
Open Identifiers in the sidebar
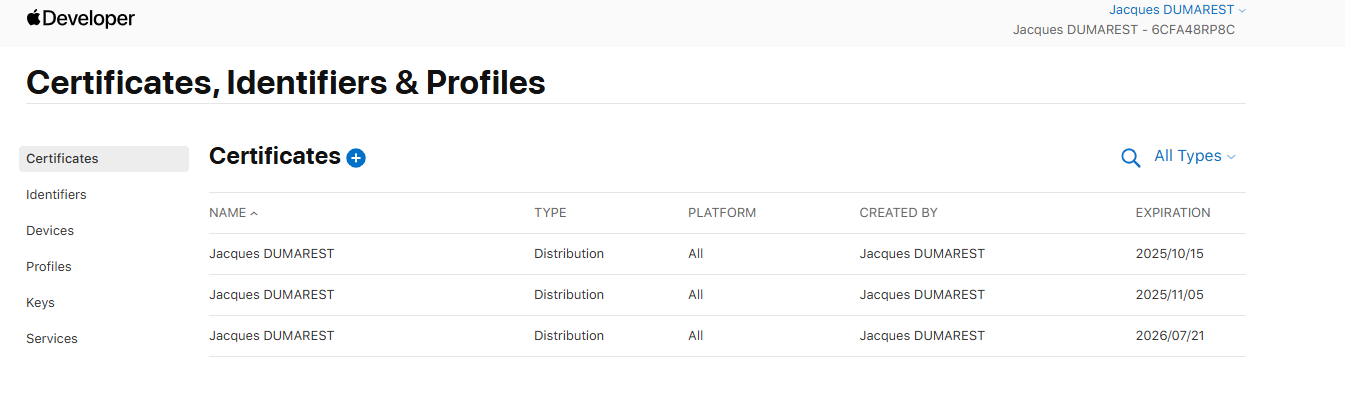[56, 195]
